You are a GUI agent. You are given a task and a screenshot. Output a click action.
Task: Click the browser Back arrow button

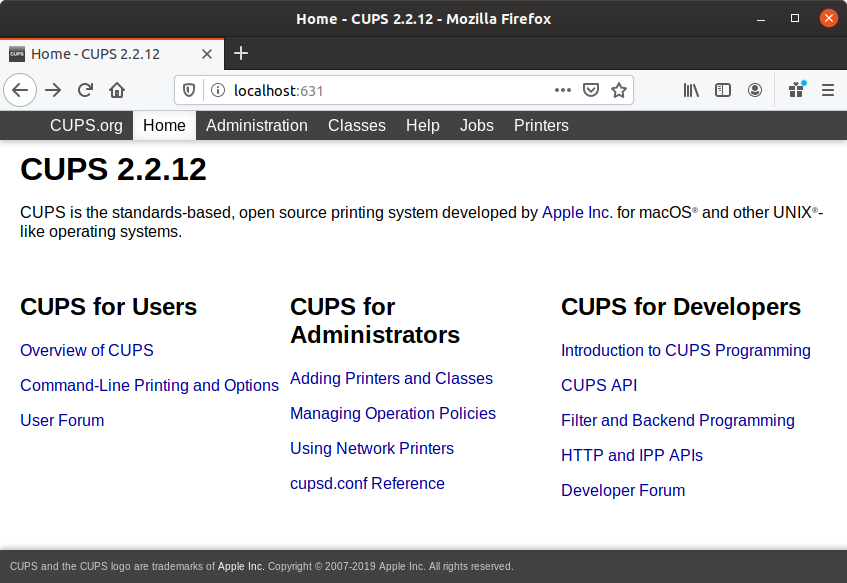click(20, 90)
